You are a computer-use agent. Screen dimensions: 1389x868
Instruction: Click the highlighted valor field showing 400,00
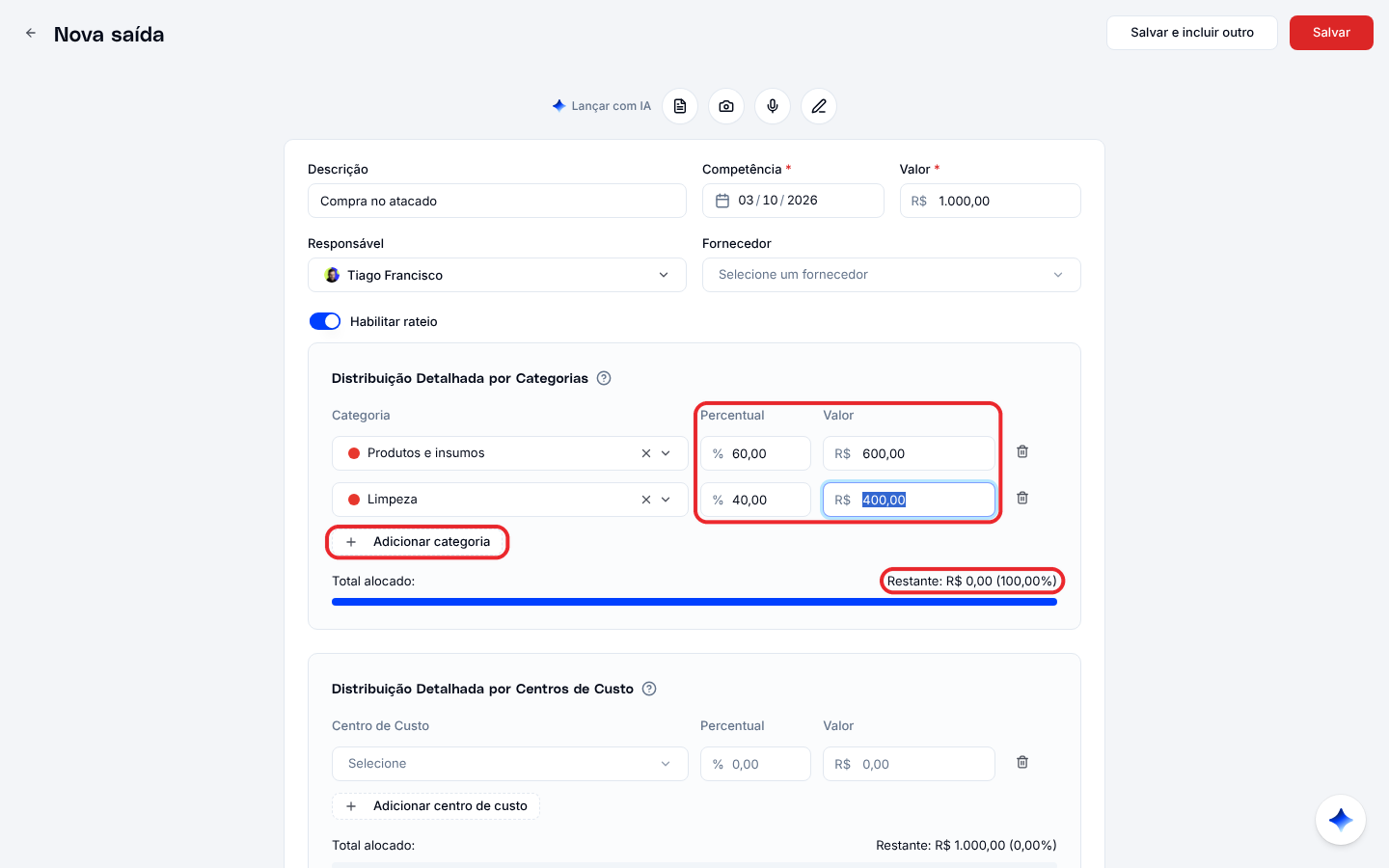(909, 500)
